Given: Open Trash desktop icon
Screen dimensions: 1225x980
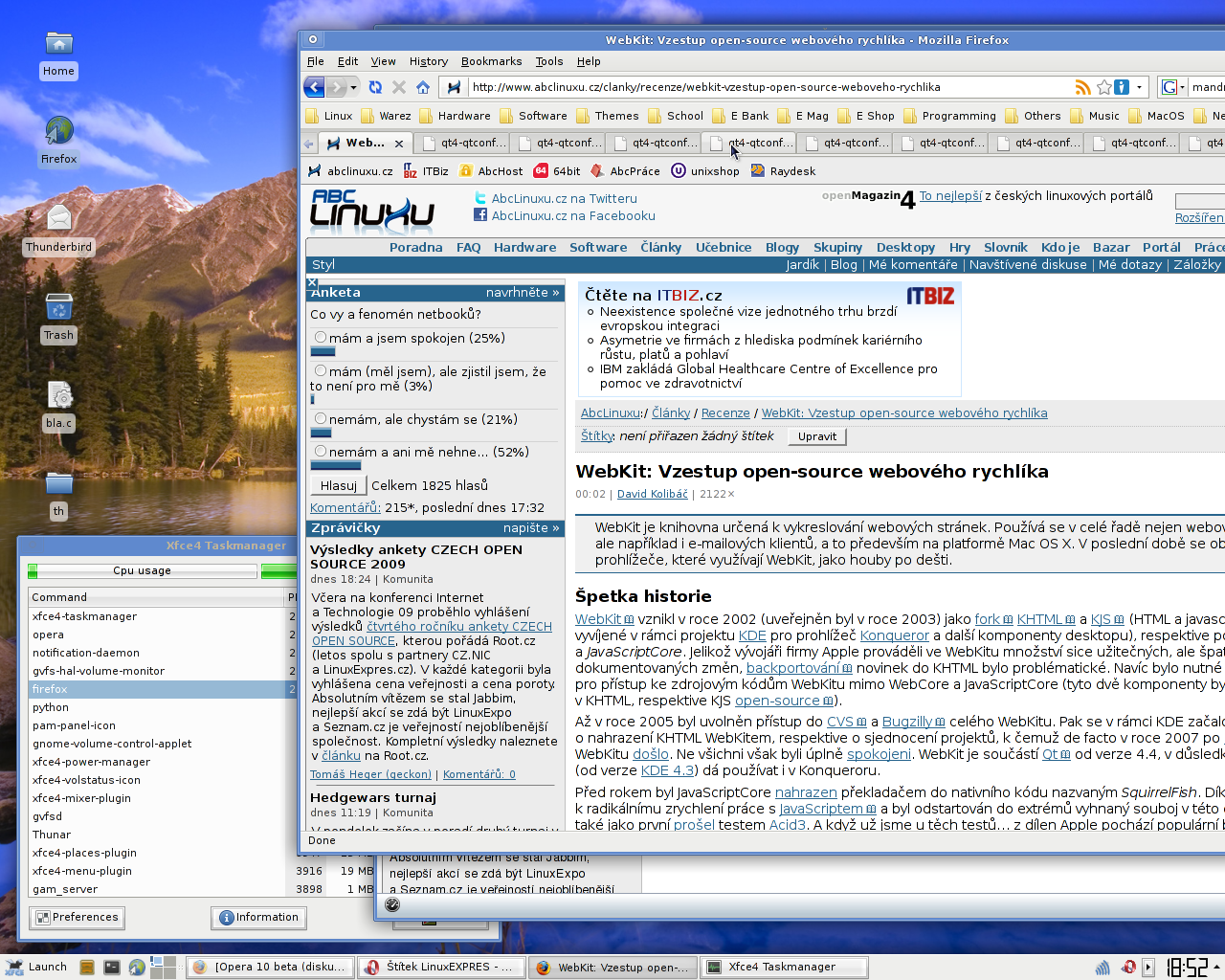Looking at the screenshot, I should 58,307.
